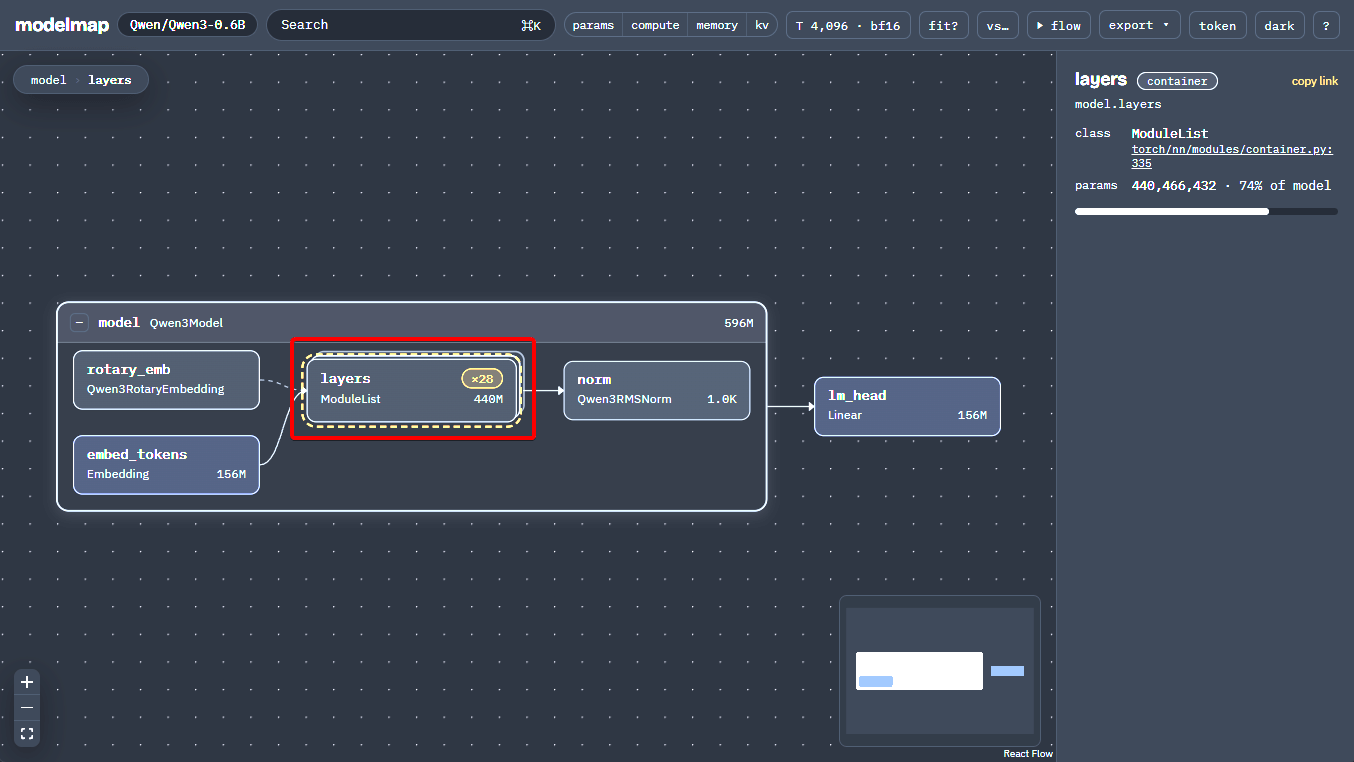Select the norm Qwen3RMSNorm node
This screenshot has width=1354, height=762.
pyautogui.click(x=656, y=390)
